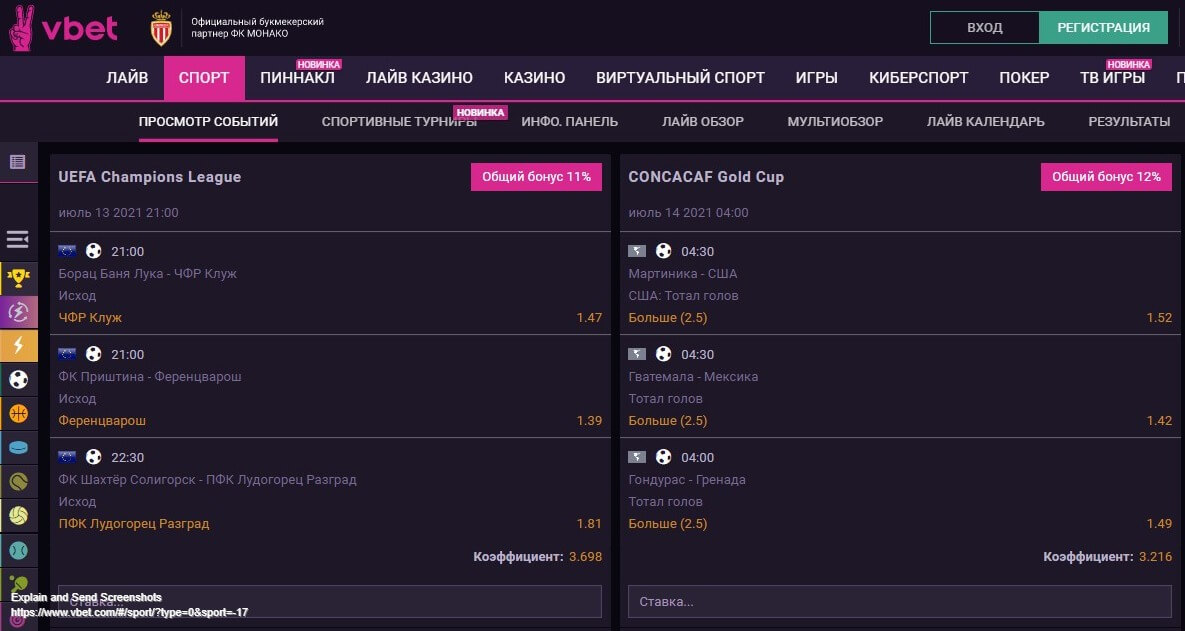Open ЛАЙВ КАЛЕНДАРЬ
The height and width of the screenshot is (631, 1185).
click(985, 122)
